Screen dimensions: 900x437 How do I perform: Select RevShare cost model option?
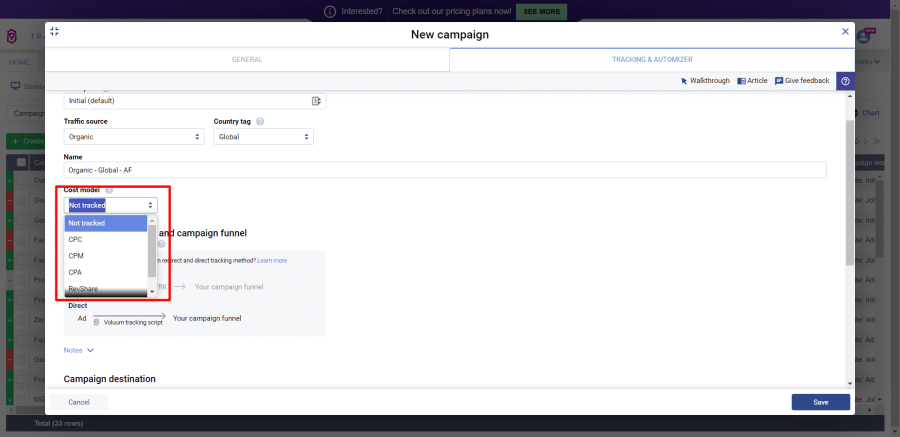tap(106, 288)
